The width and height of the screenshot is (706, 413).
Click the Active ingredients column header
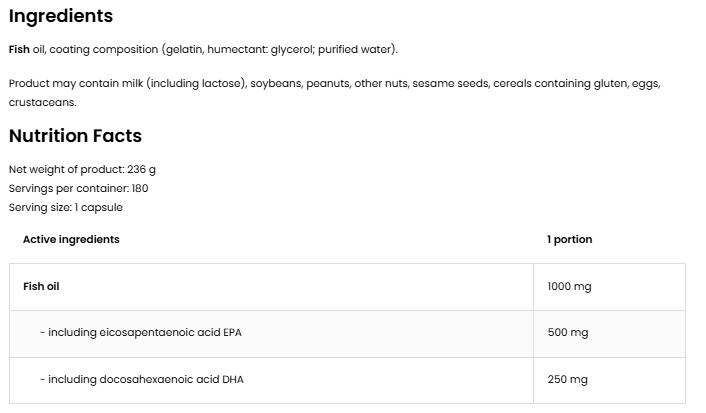pyautogui.click(x=71, y=239)
